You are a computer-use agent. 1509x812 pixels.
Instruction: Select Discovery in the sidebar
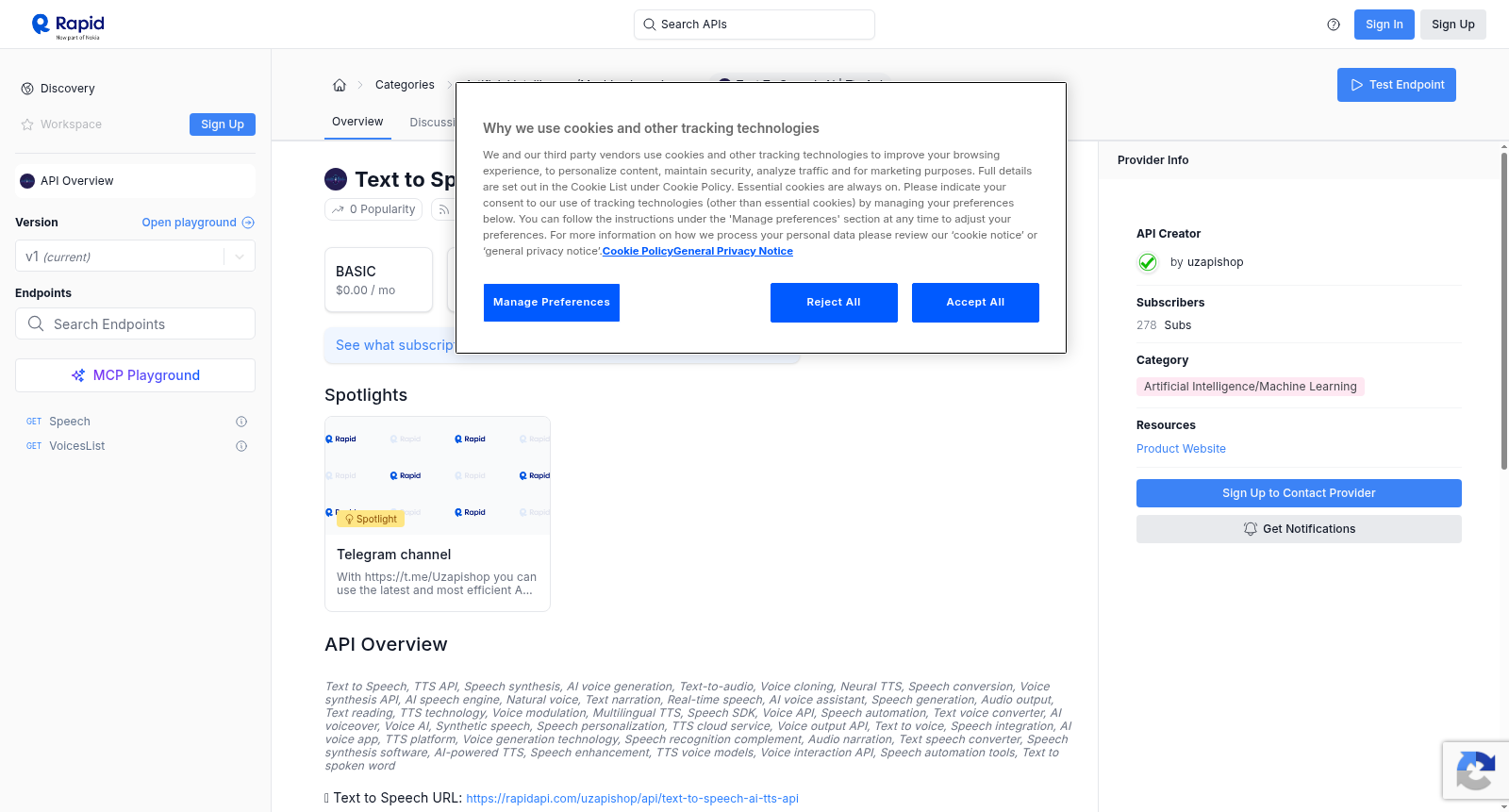(68, 89)
